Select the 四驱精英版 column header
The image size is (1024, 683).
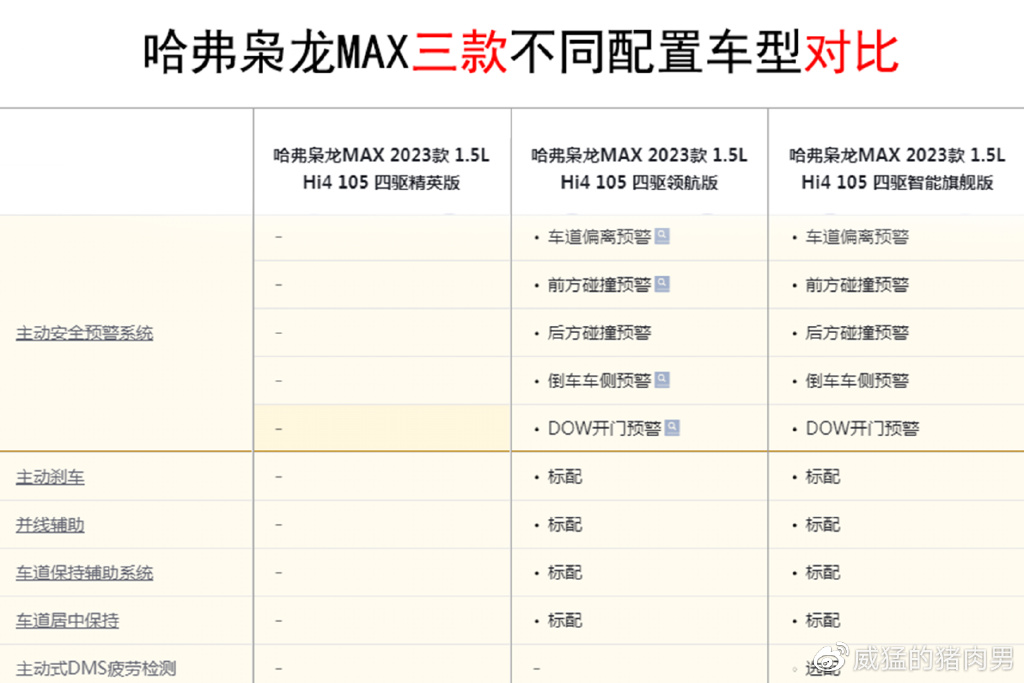coord(381,168)
